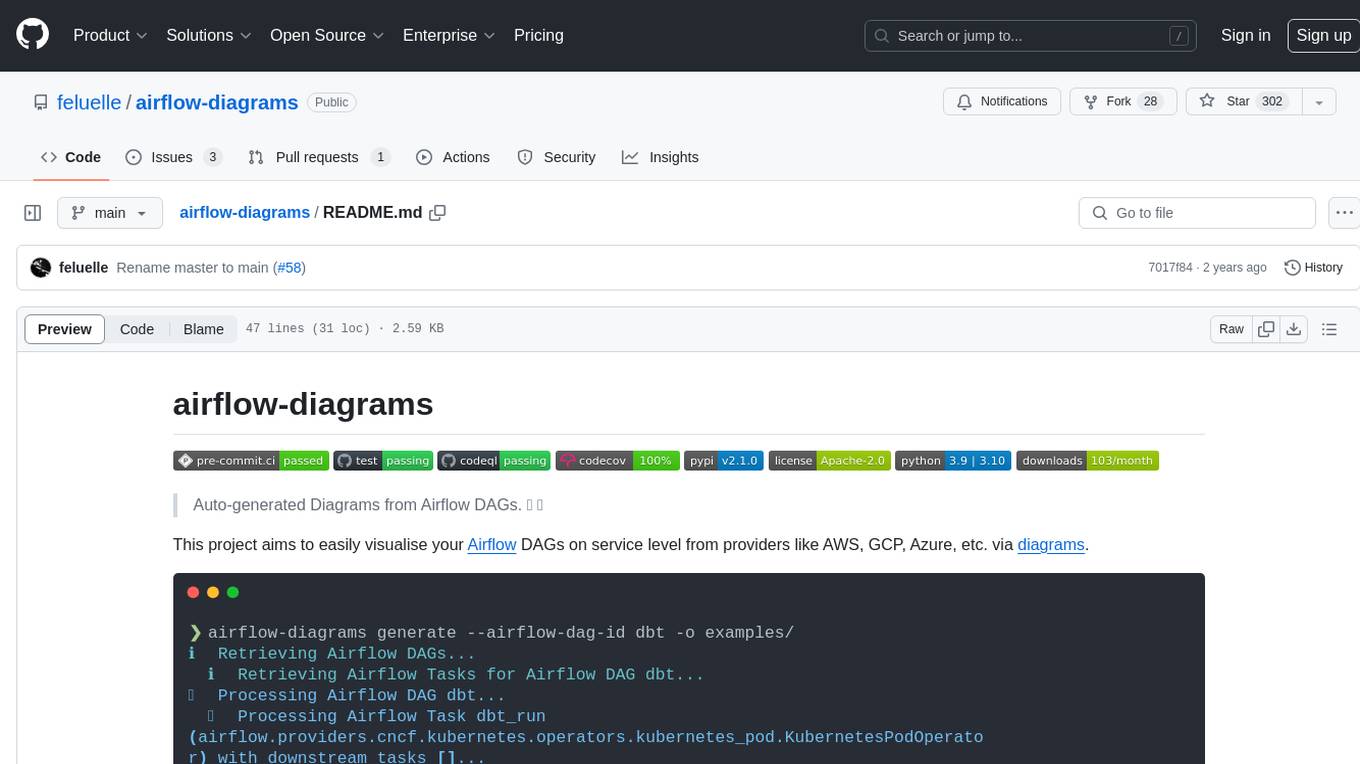The width and height of the screenshot is (1360, 764).
Task: Click the codeql passing badge
Action: [x=495, y=461]
